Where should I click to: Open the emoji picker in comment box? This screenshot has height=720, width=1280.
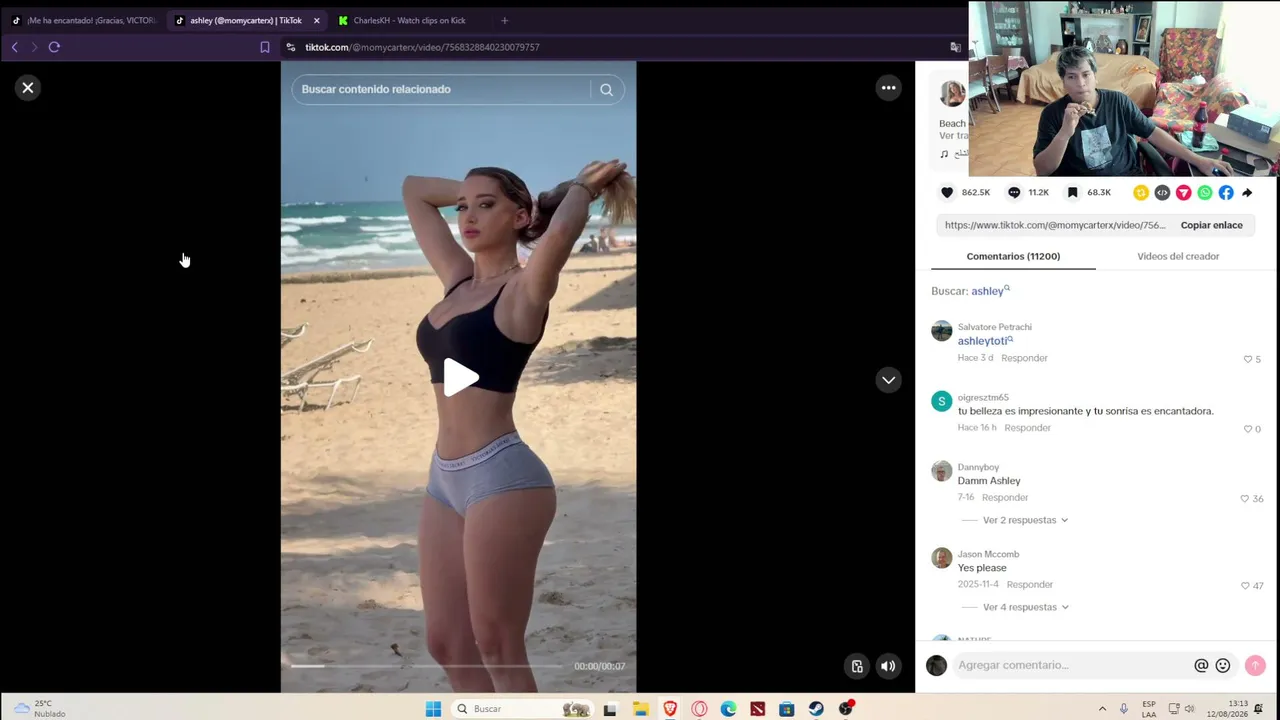(1222, 665)
